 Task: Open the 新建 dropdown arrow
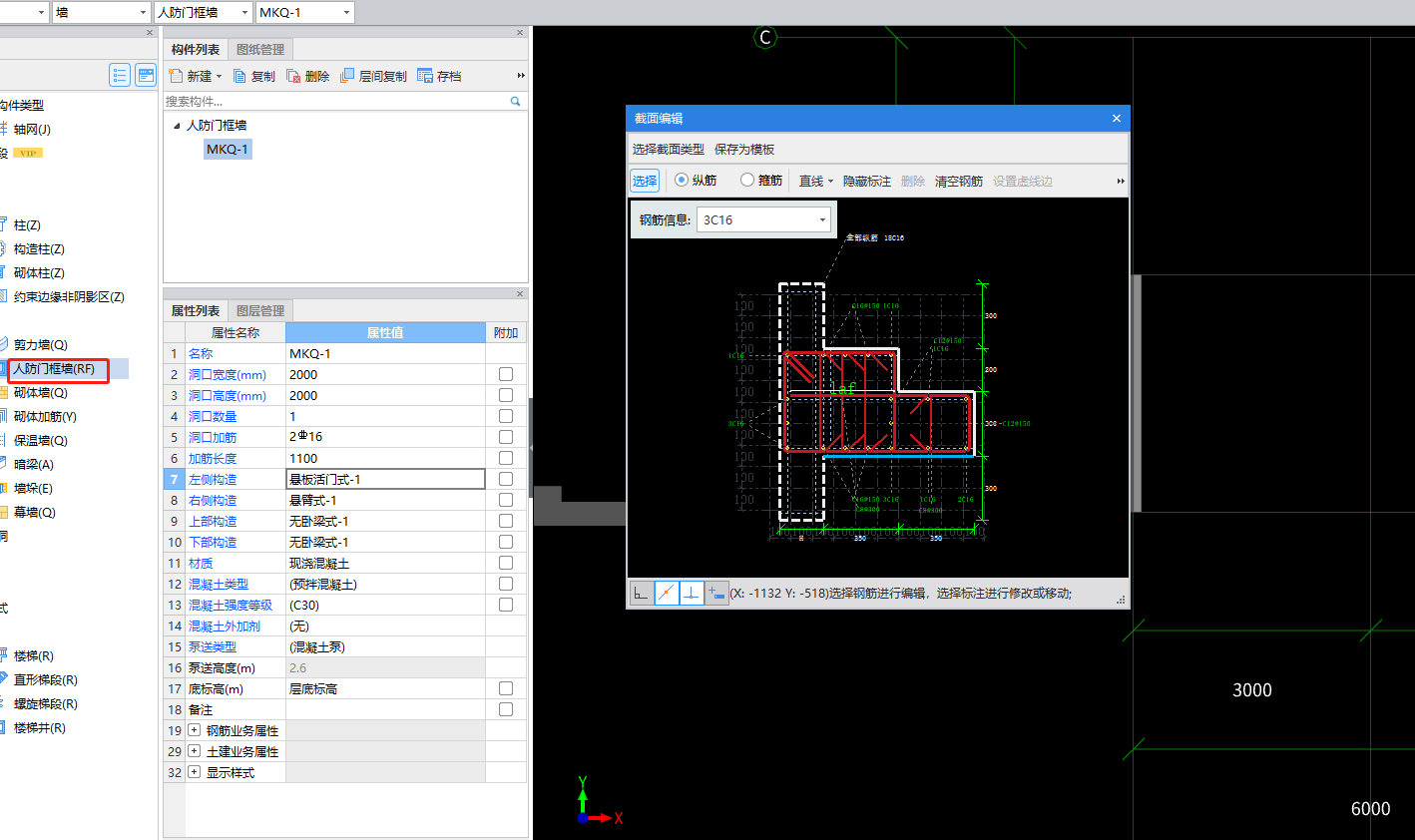point(219,77)
